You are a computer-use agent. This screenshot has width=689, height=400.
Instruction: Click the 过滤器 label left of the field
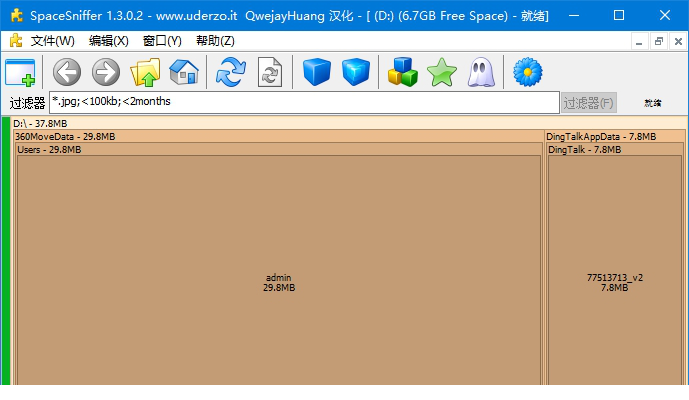point(27,103)
